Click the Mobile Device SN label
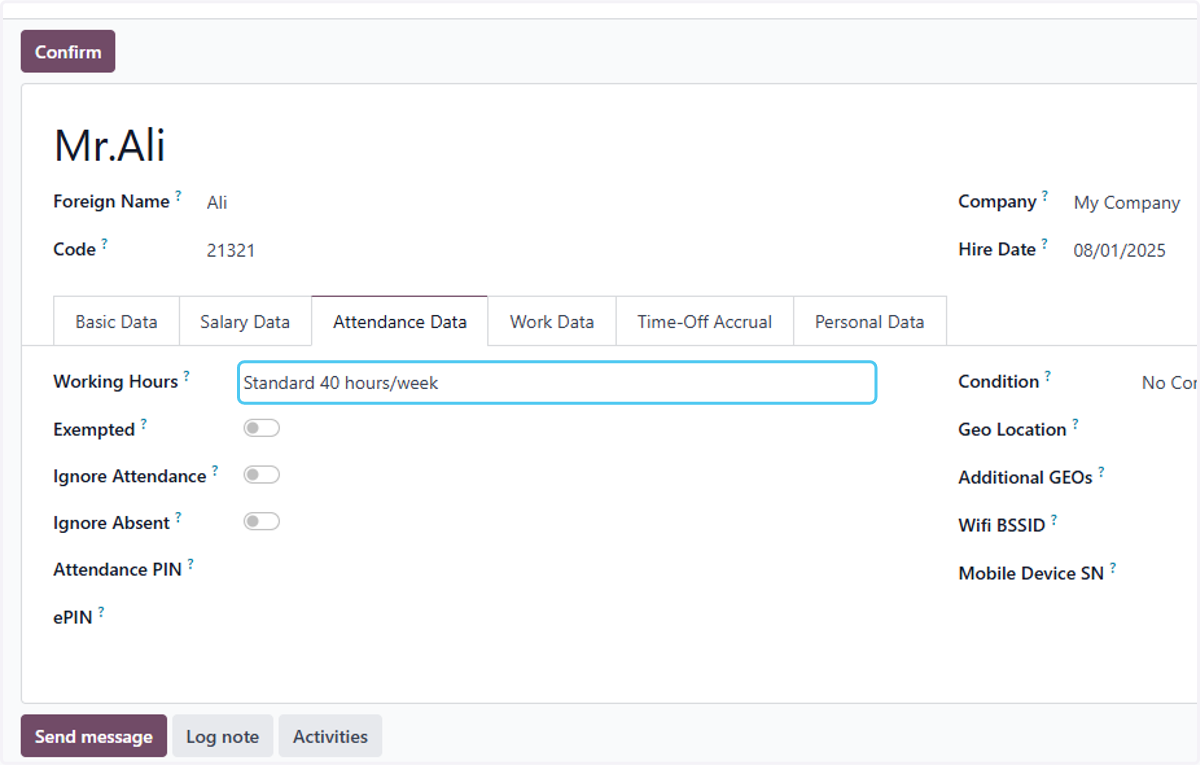This screenshot has width=1200, height=765. click(x=1031, y=574)
